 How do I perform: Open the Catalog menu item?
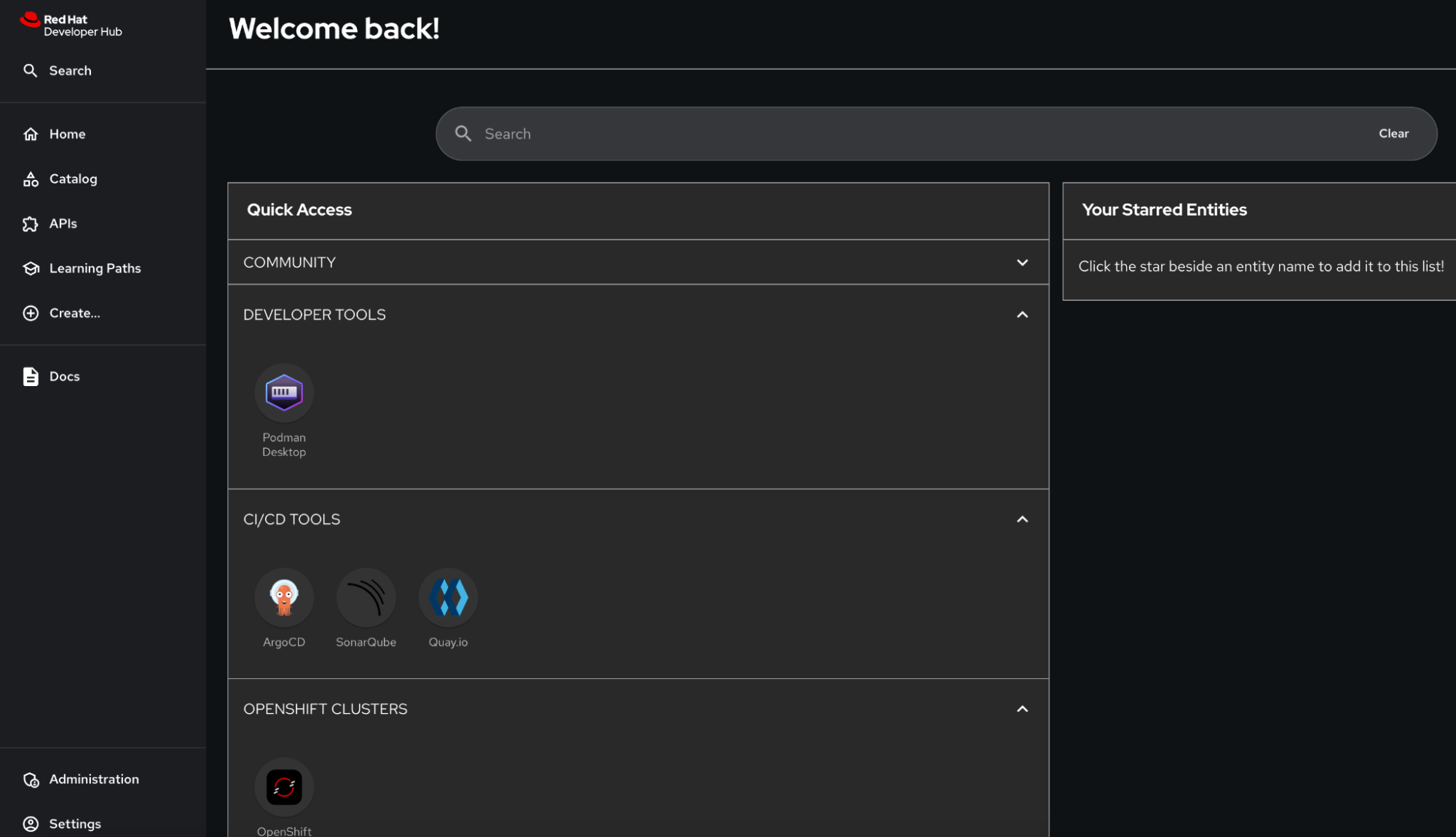103,179
